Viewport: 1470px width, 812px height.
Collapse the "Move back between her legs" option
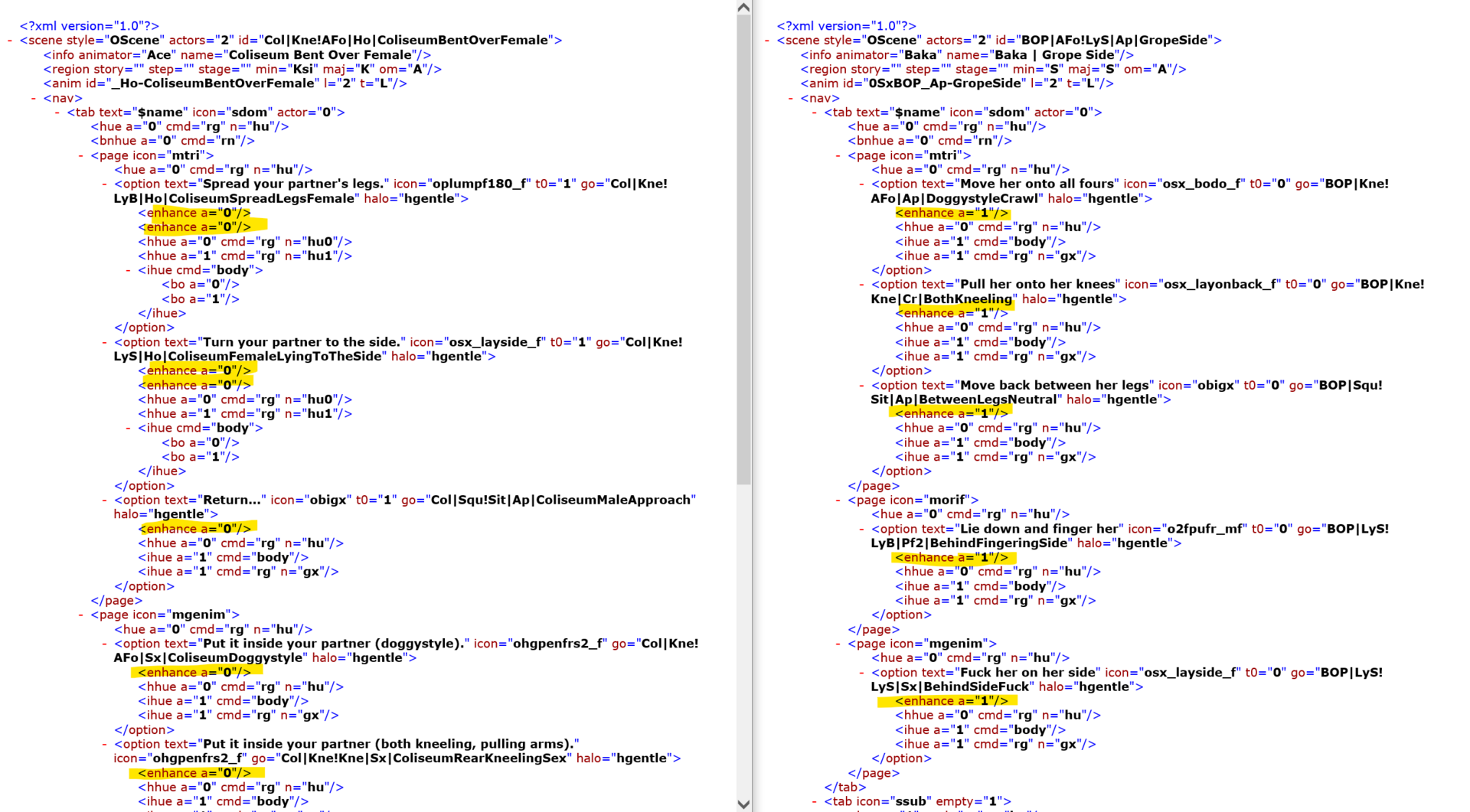(x=862, y=385)
